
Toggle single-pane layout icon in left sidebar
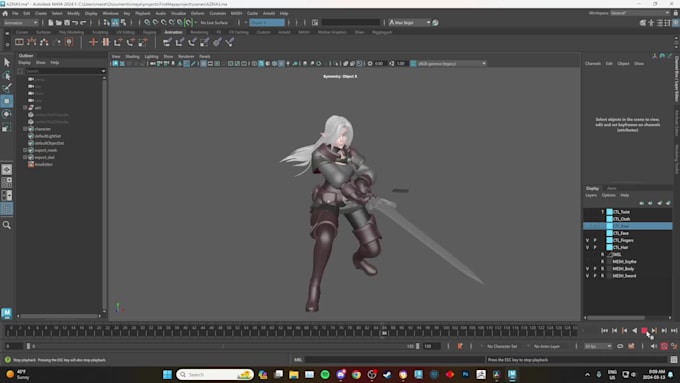pos(7,170)
